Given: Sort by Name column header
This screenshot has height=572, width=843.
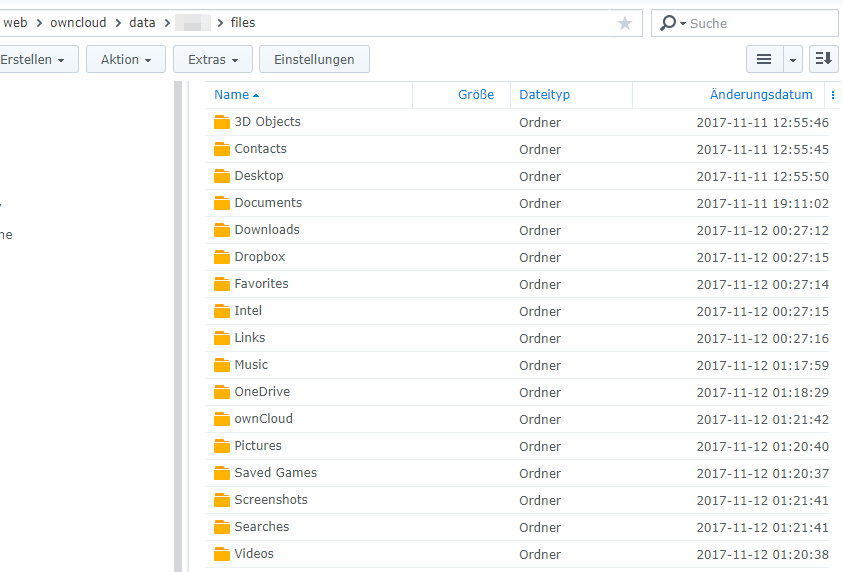Looking at the screenshot, I should [231, 95].
